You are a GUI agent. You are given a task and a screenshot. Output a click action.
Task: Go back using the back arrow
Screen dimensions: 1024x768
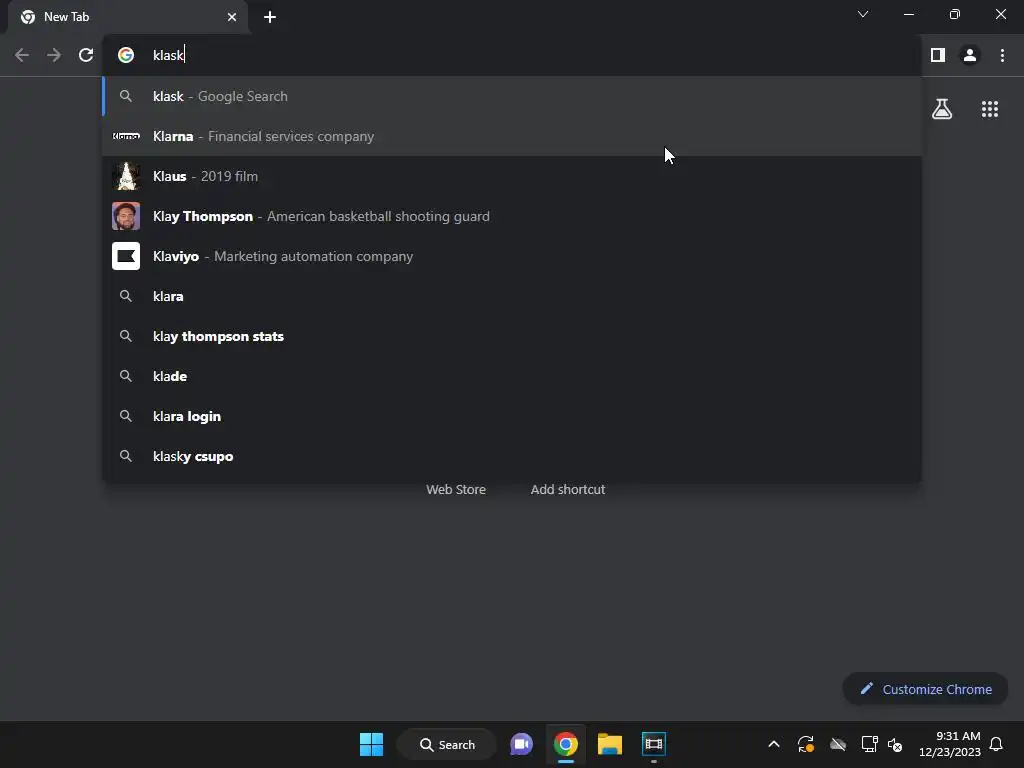point(22,55)
